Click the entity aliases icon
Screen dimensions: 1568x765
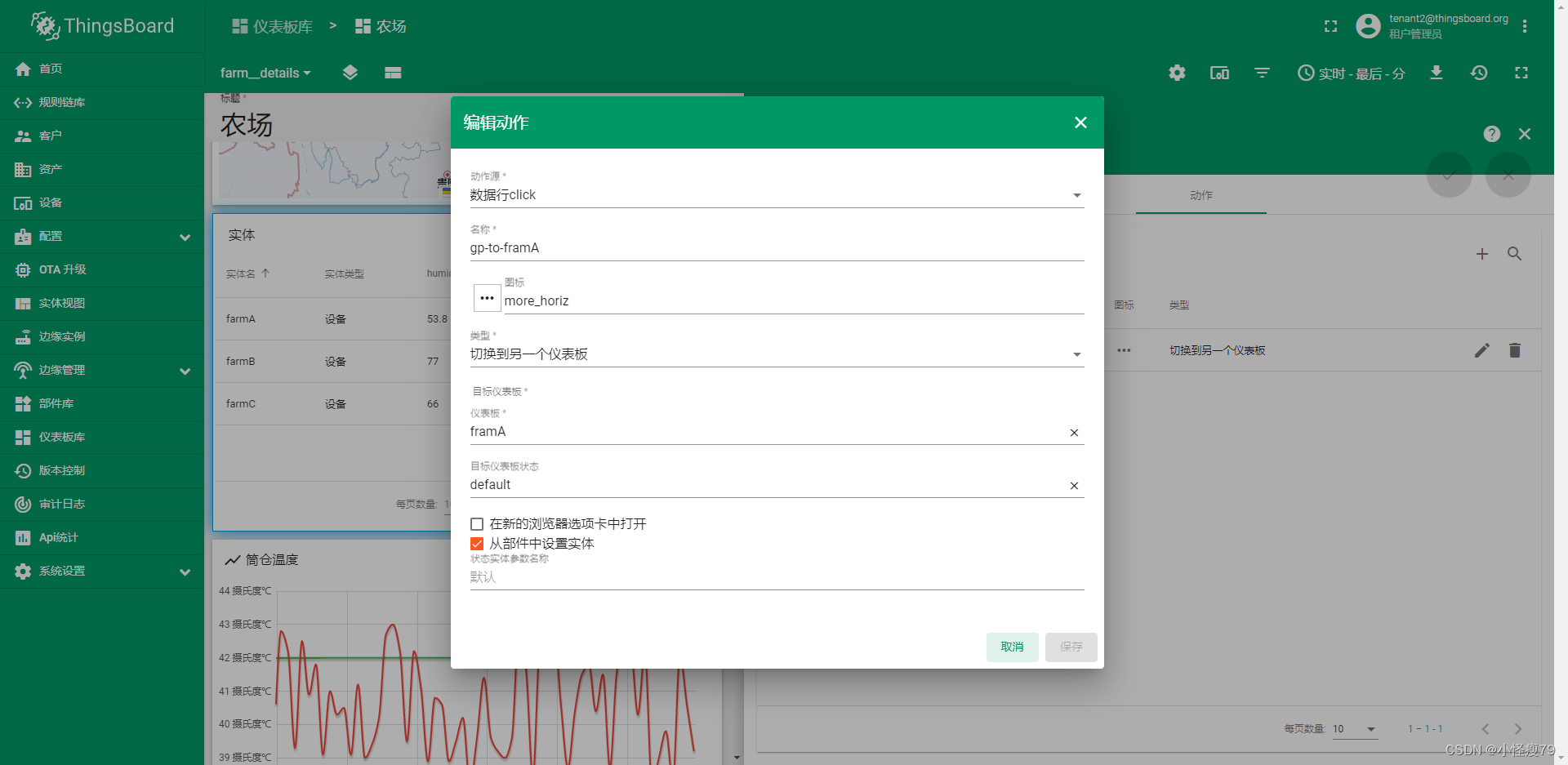(1219, 73)
